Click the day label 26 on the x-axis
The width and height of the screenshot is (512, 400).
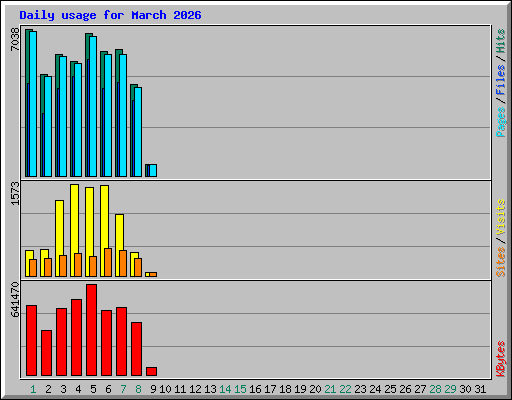point(405,389)
